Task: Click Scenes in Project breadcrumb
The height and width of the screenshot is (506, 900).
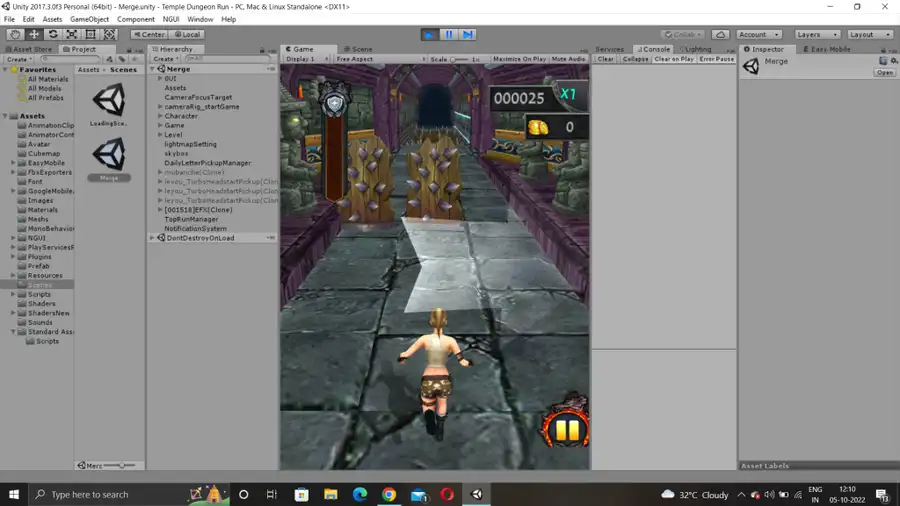Action: click(123, 69)
